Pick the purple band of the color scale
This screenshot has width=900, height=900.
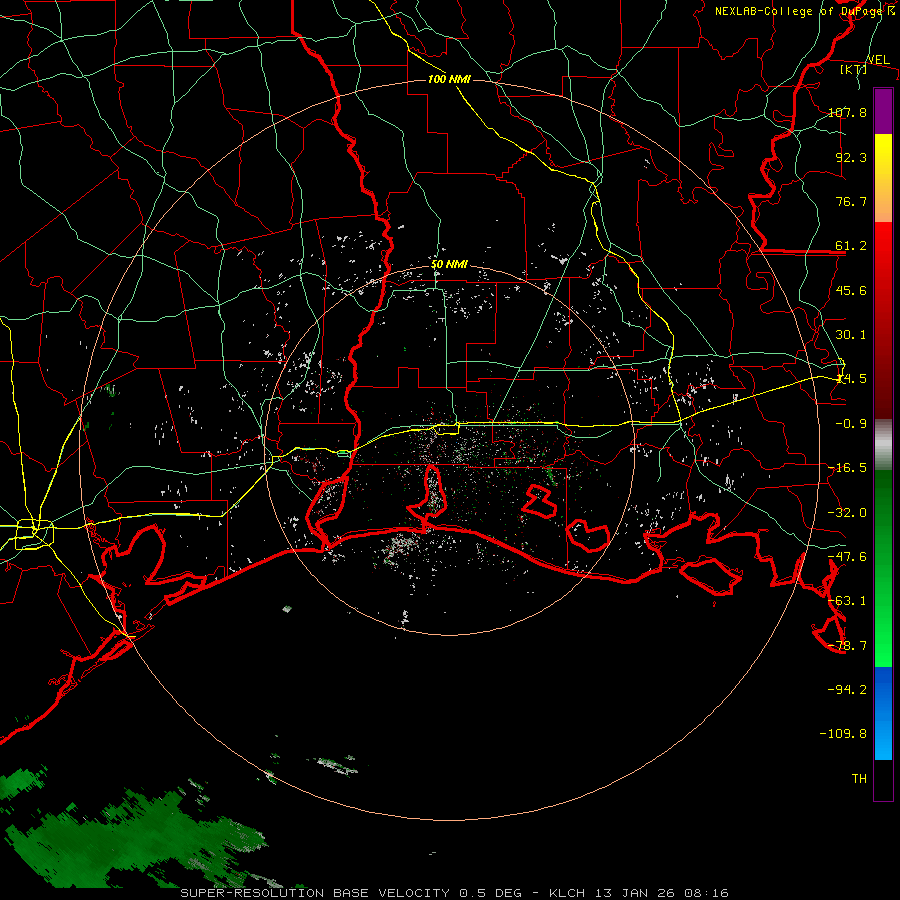[883, 111]
